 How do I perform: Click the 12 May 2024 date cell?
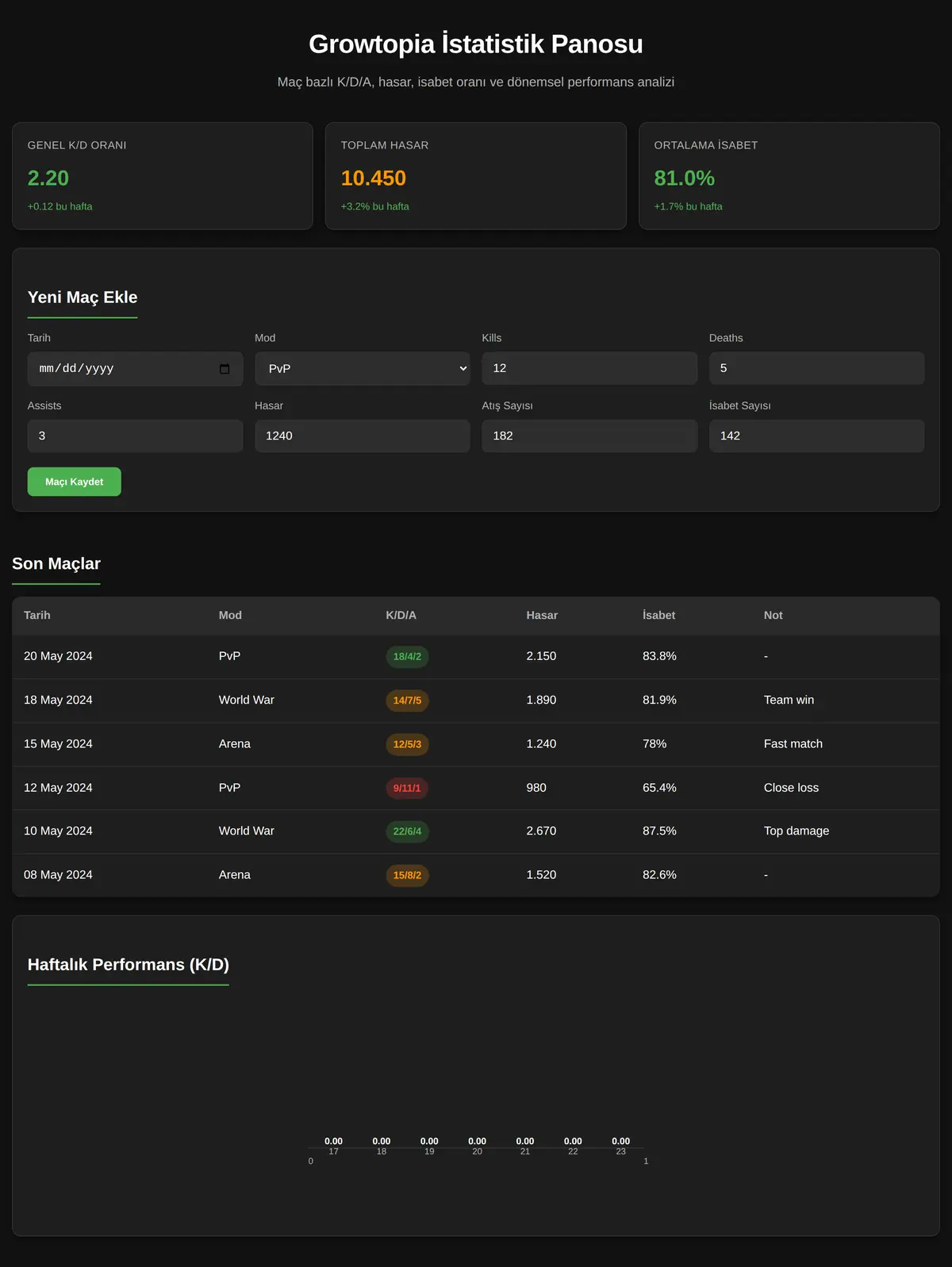tap(58, 788)
